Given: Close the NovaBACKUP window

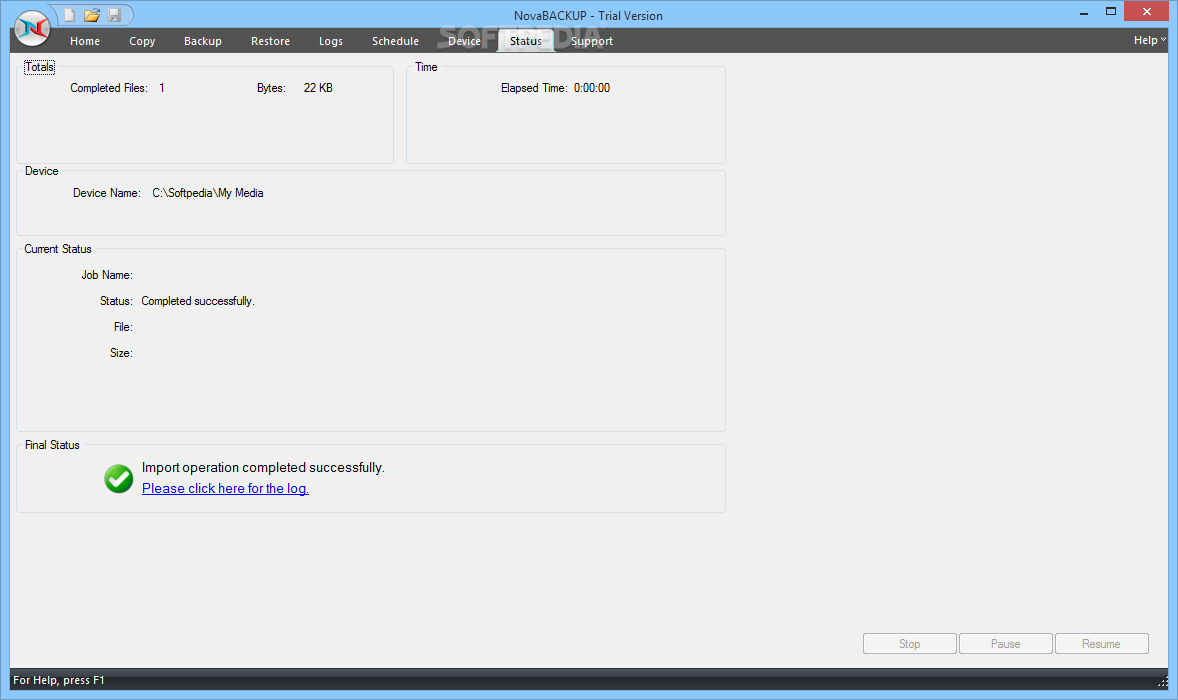Looking at the screenshot, I should (1146, 11).
